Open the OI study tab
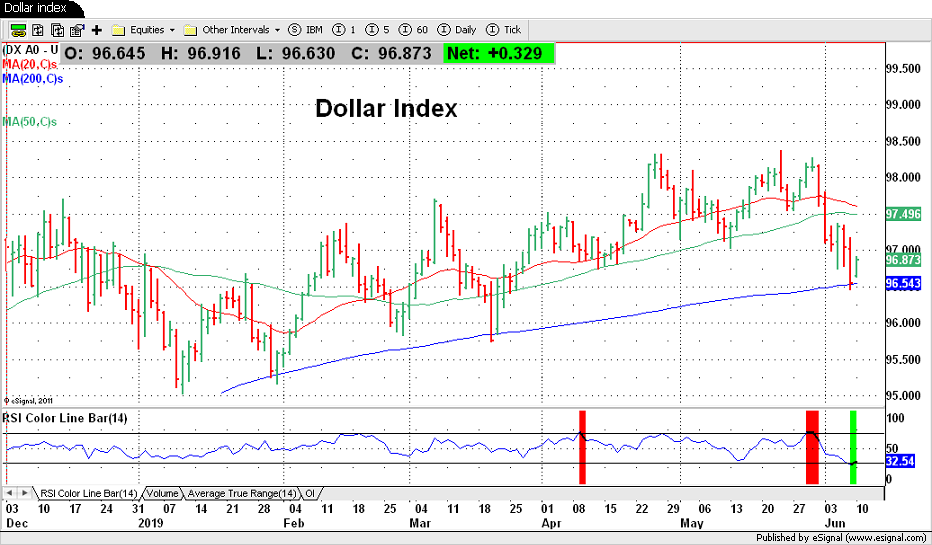The width and height of the screenshot is (932, 545). [x=310, y=493]
